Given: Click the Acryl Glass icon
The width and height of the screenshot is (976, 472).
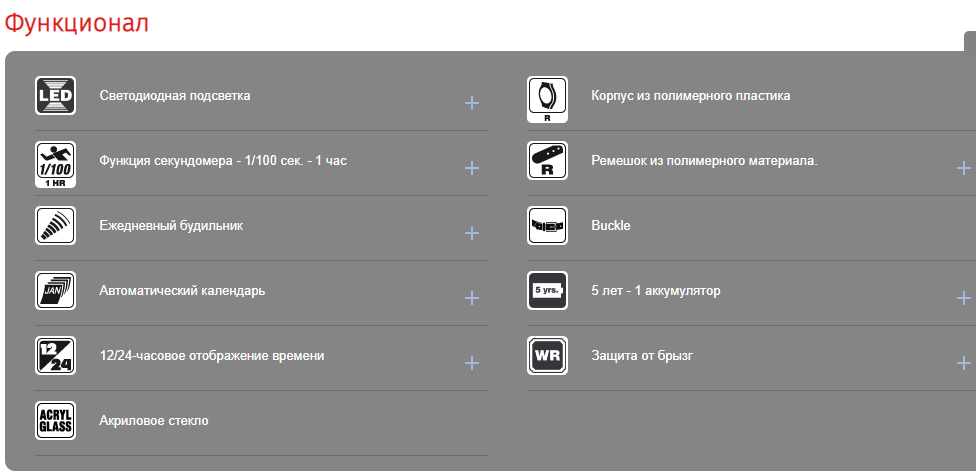Looking at the screenshot, I should click(x=55, y=421).
